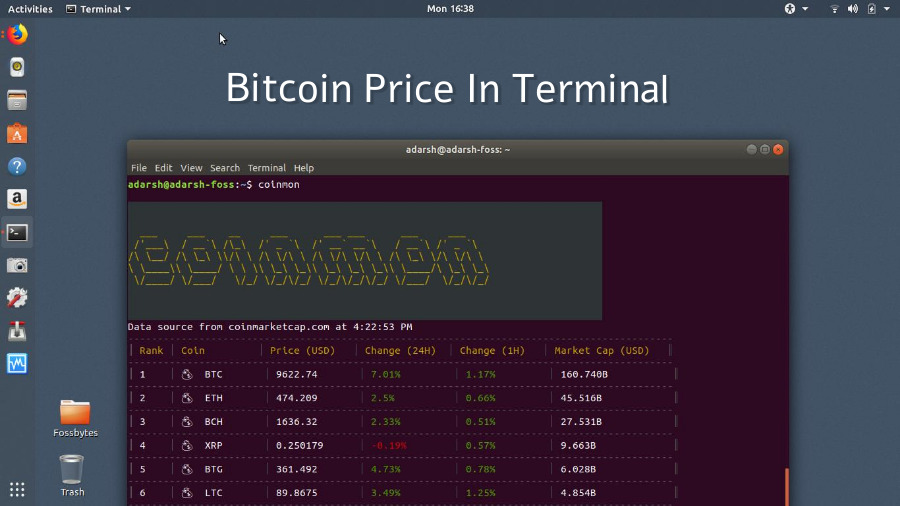Image resolution: width=900 pixels, height=506 pixels.
Task: Maximize the terminal window
Action: pos(765,149)
